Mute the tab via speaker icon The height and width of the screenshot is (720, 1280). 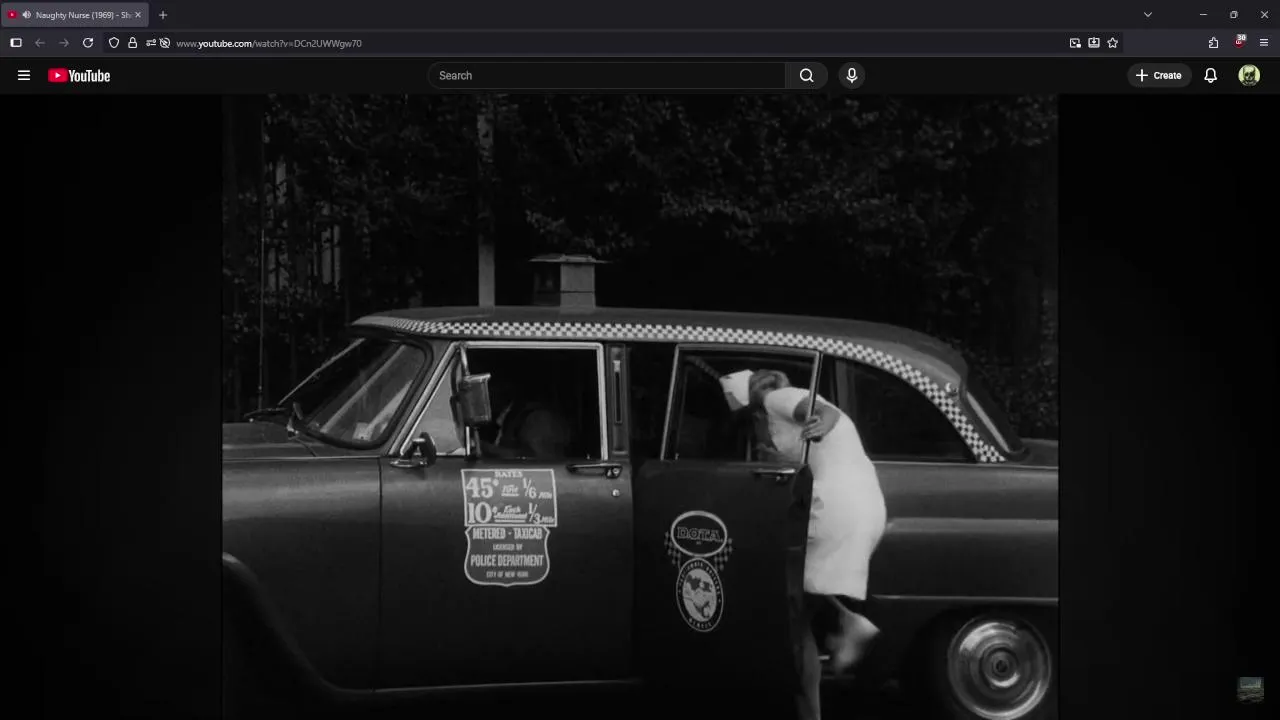tap(26, 15)
